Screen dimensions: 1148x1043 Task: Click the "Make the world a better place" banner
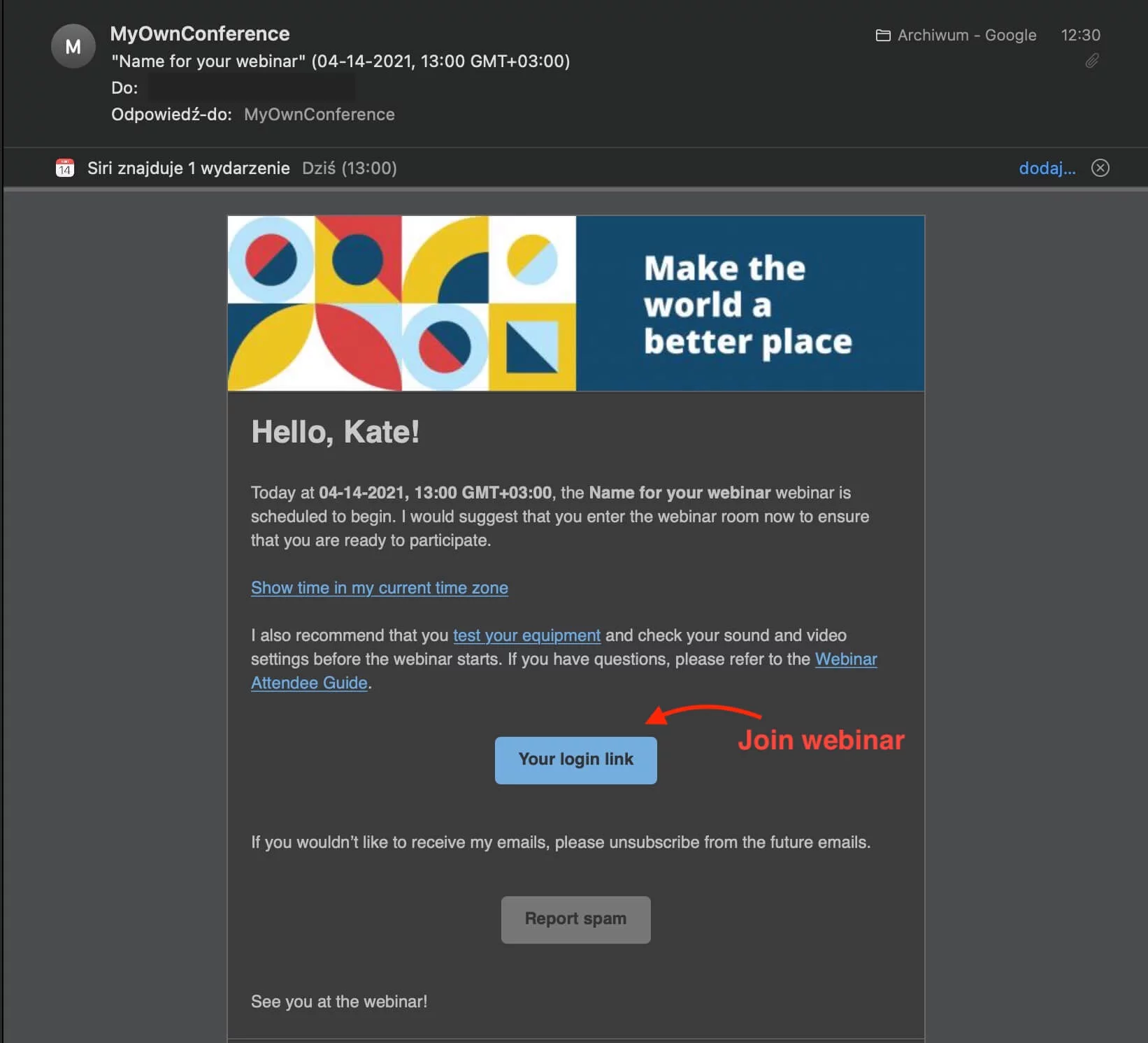pyautogui.click(x=575, y=303)
